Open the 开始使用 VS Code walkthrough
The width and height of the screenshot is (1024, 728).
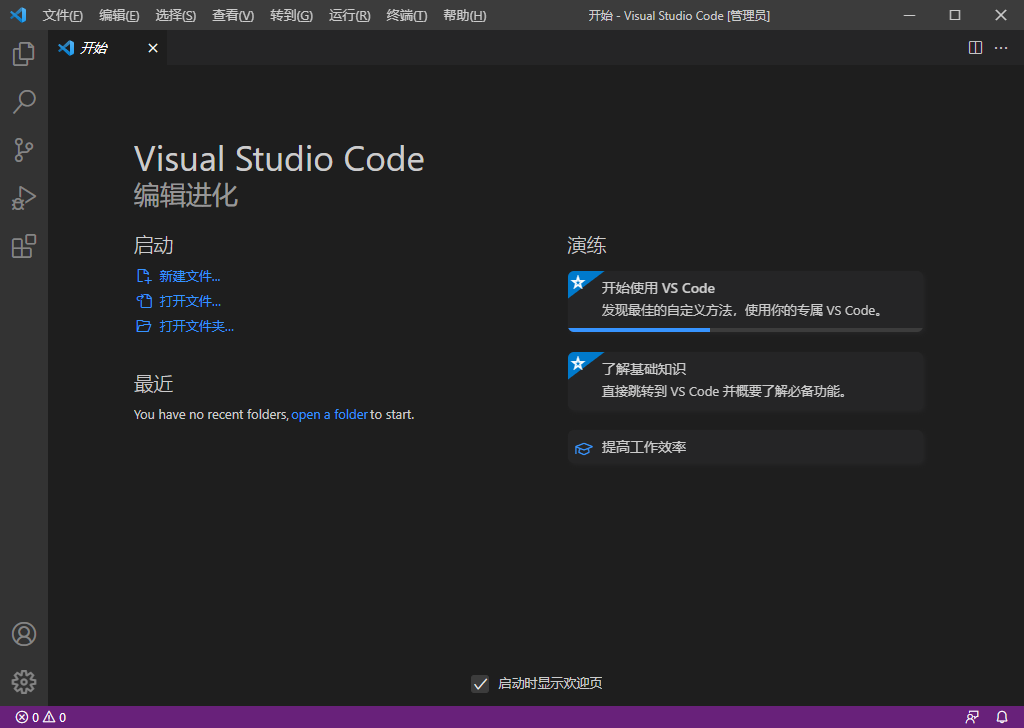pyautogui.click(x=745, y=302)
